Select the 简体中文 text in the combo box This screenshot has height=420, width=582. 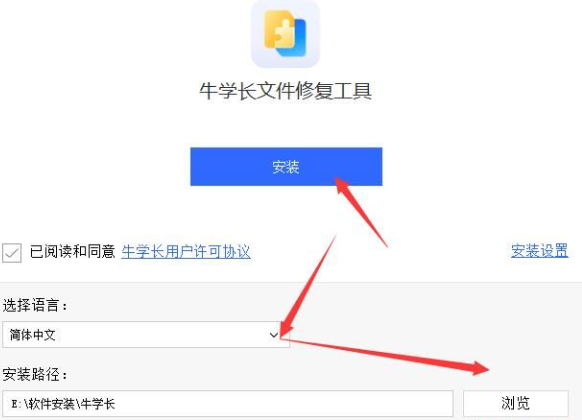coord(32,335)
